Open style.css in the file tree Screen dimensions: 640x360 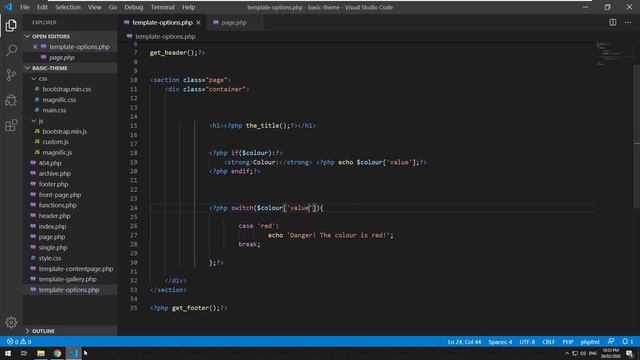[x=50, y=258]
